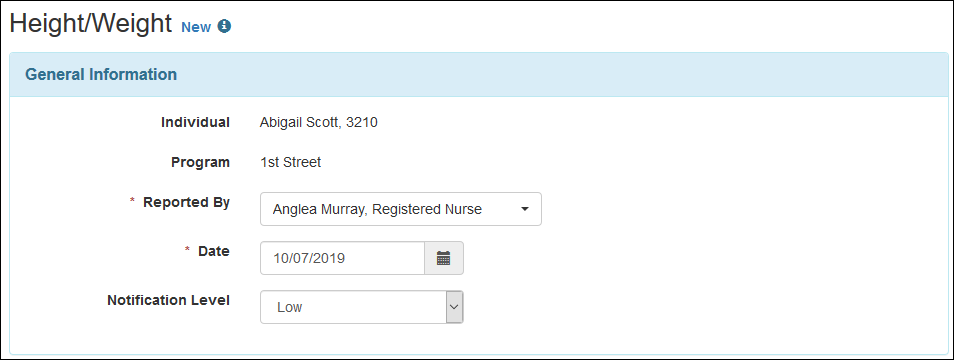The width and height of the screenshot is (954, 360).
Task: Select the General Information panel header
Action: click(478, 75)
